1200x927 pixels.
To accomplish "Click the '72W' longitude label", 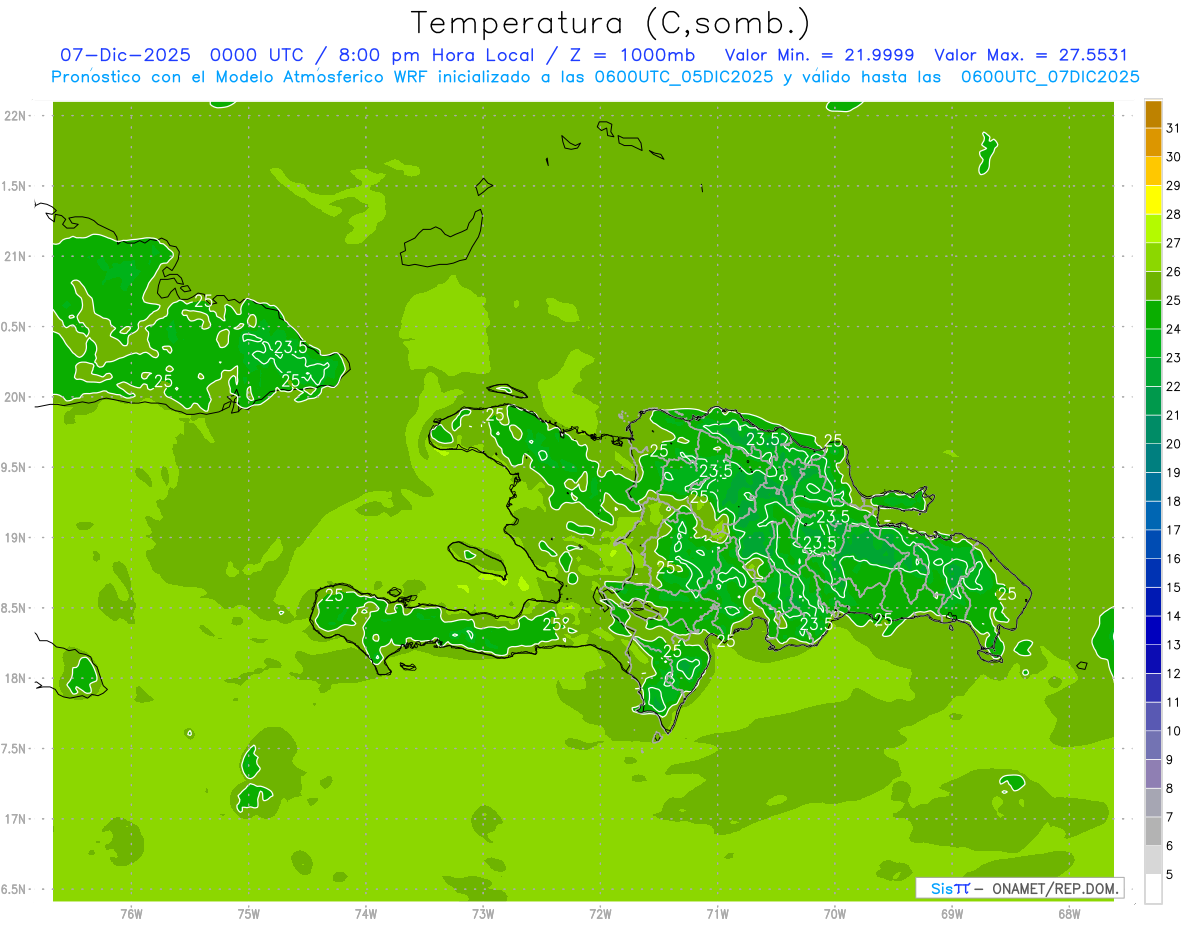I will click(600, 914).
